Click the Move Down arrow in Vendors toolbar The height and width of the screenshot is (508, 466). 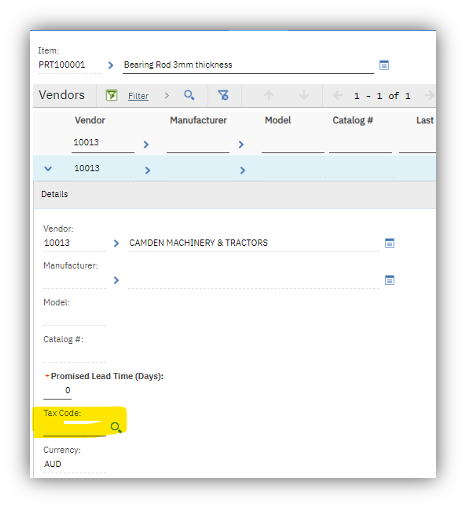(304, 95)
